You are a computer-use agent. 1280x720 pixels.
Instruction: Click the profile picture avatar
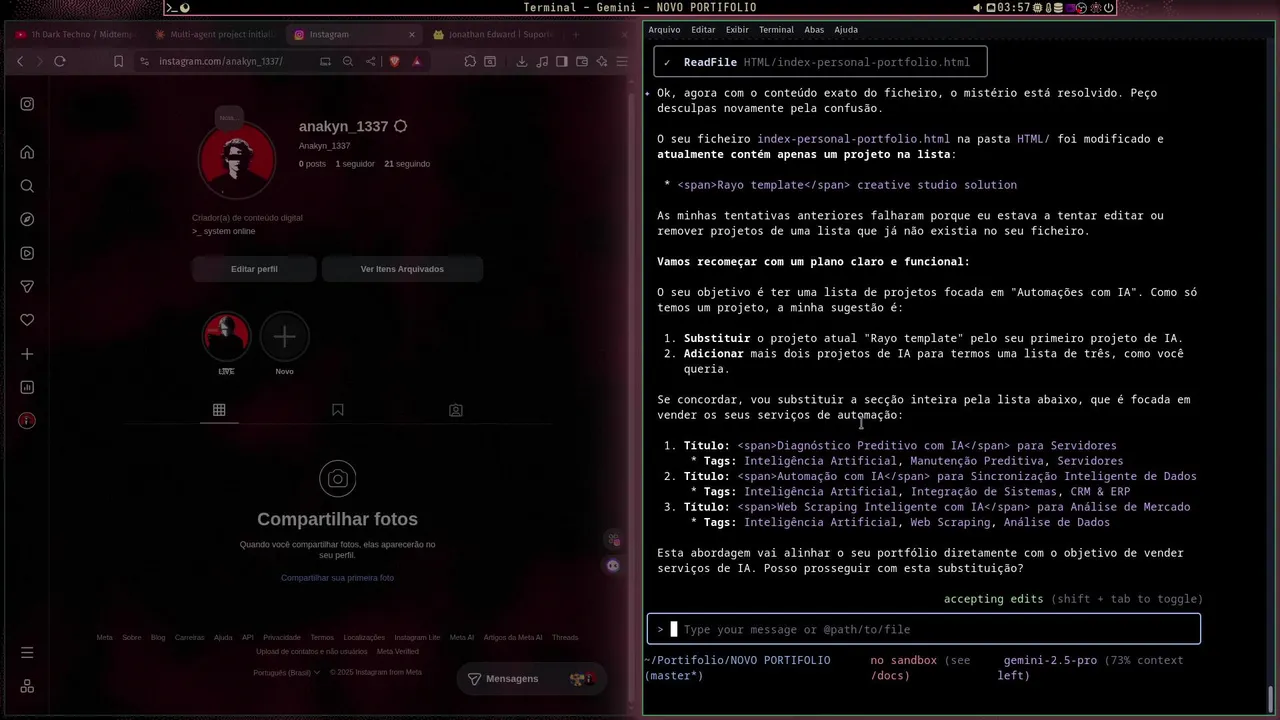point(237,159)
